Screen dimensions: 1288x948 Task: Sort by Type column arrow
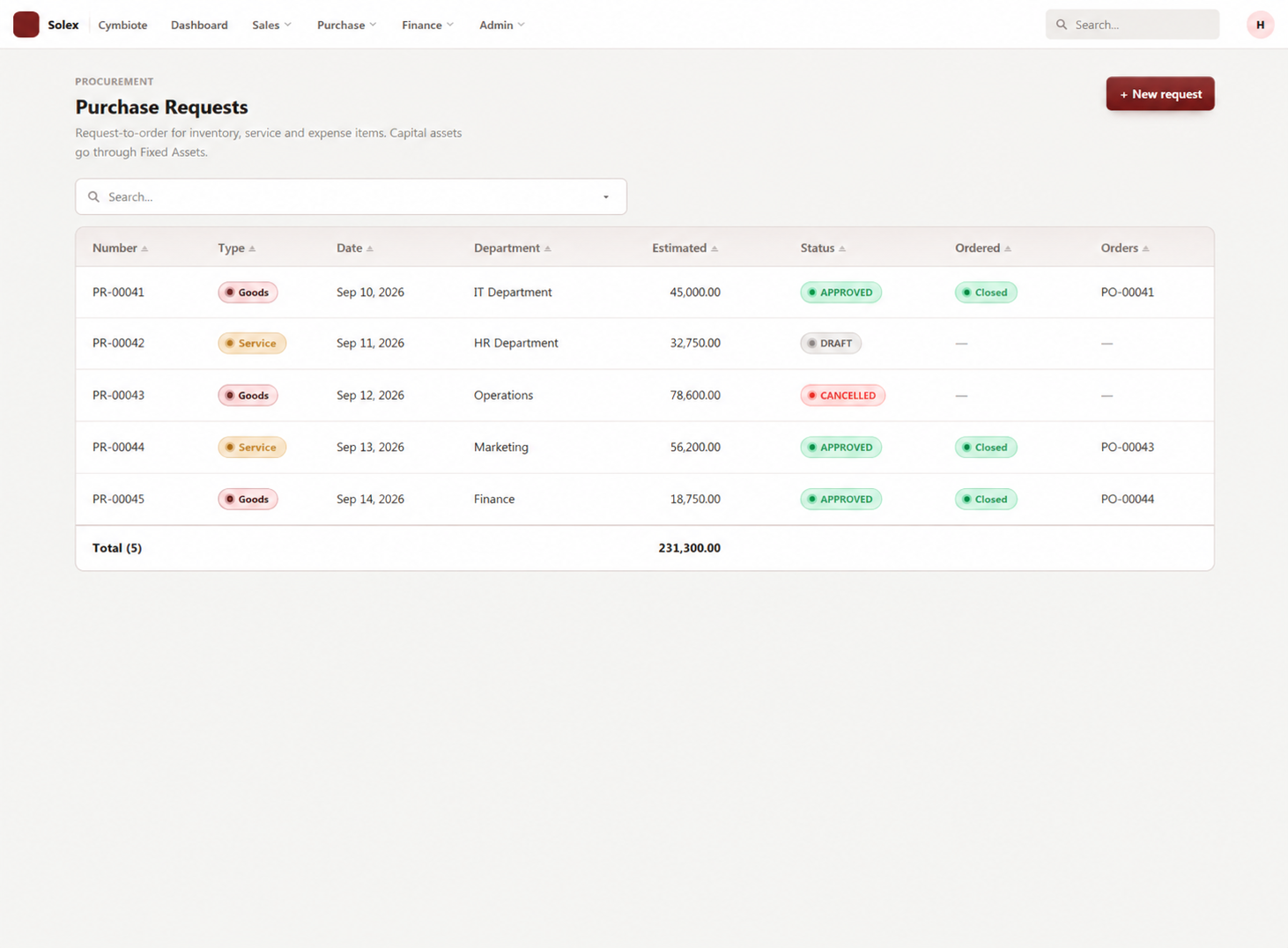tap(252, 248)
